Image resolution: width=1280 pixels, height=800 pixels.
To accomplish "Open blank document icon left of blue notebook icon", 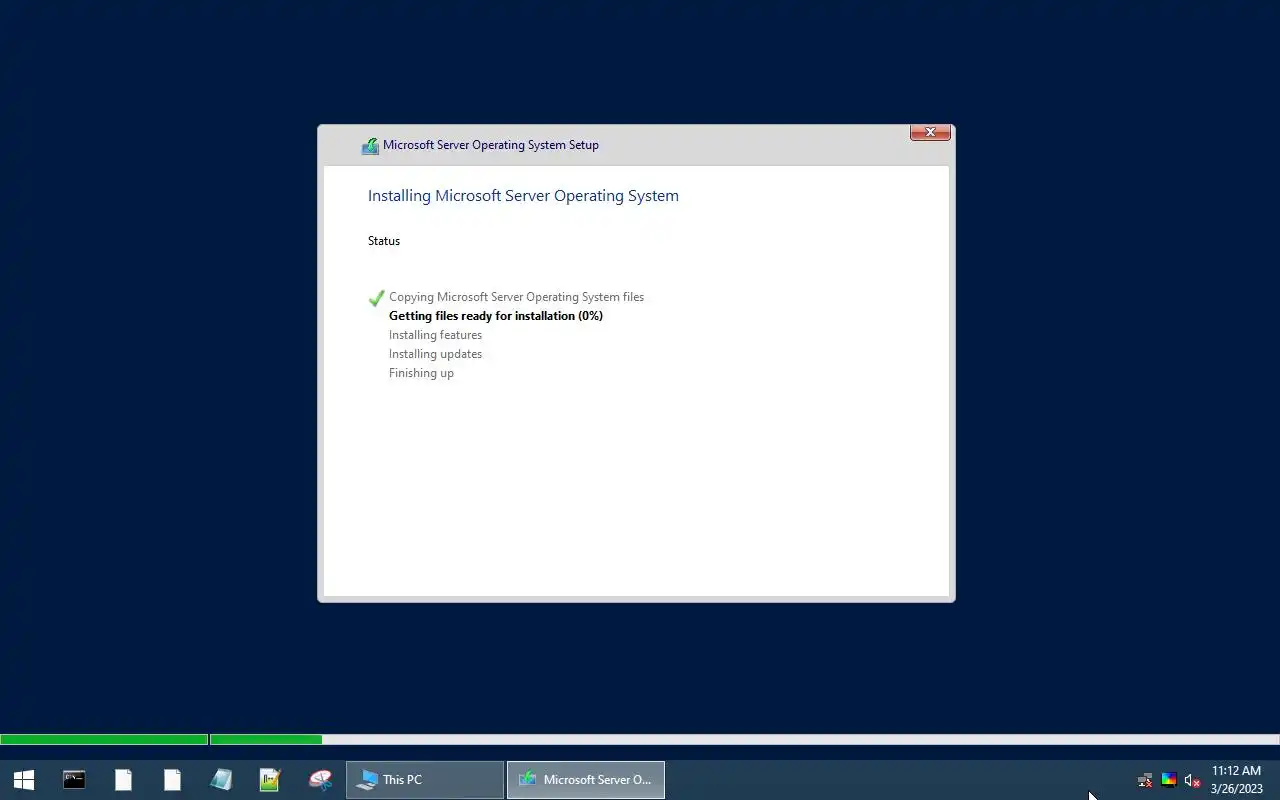I will click(x=172, y=780).
